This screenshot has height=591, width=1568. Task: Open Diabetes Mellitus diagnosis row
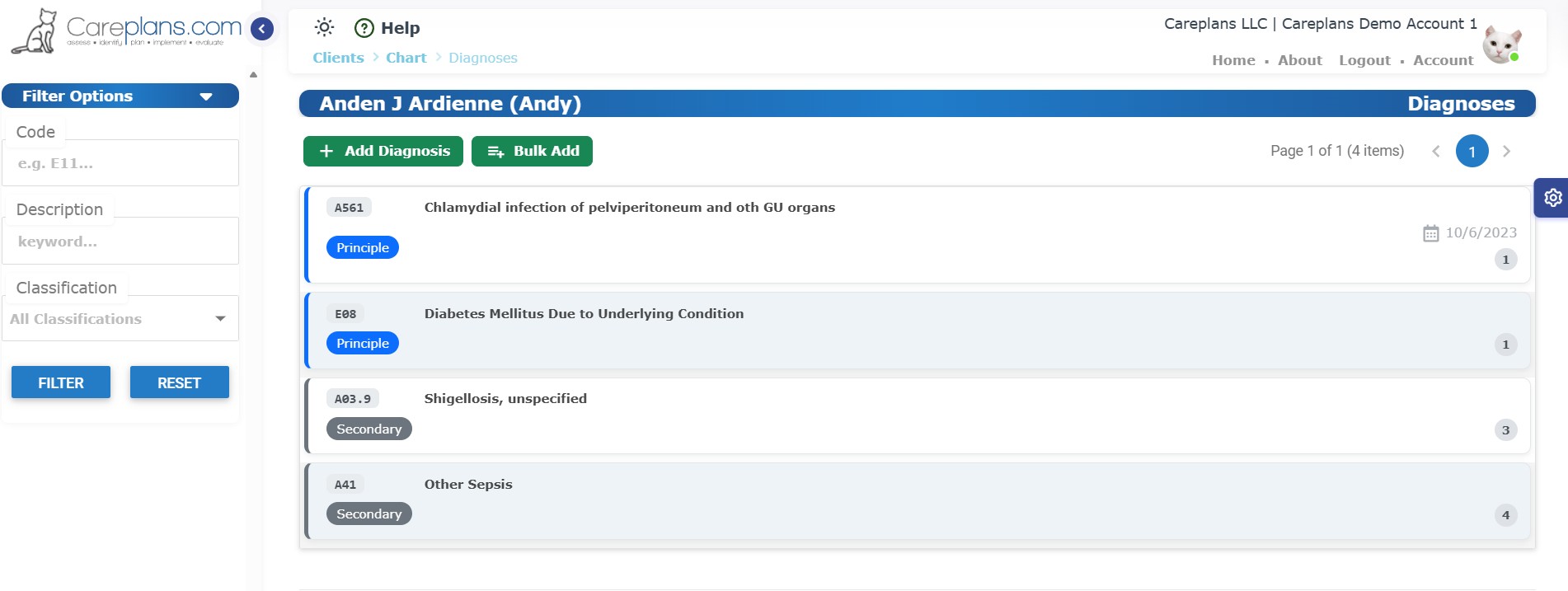[x=918, y=331]
